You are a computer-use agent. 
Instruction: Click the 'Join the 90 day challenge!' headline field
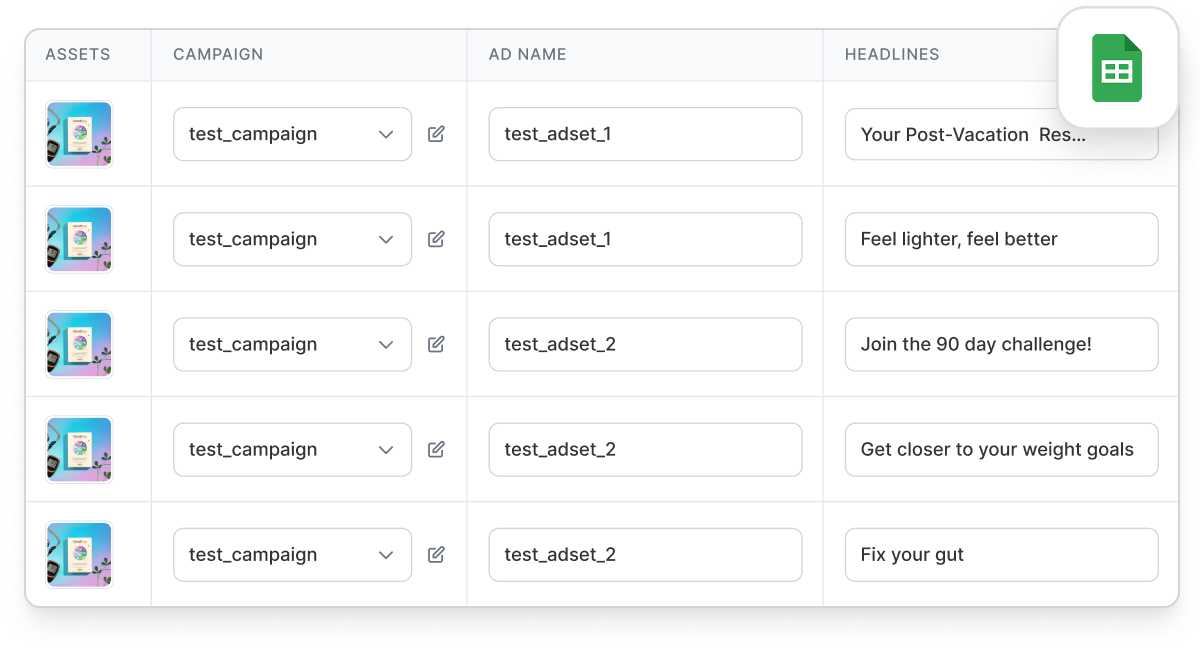[x=1001, y=344]
